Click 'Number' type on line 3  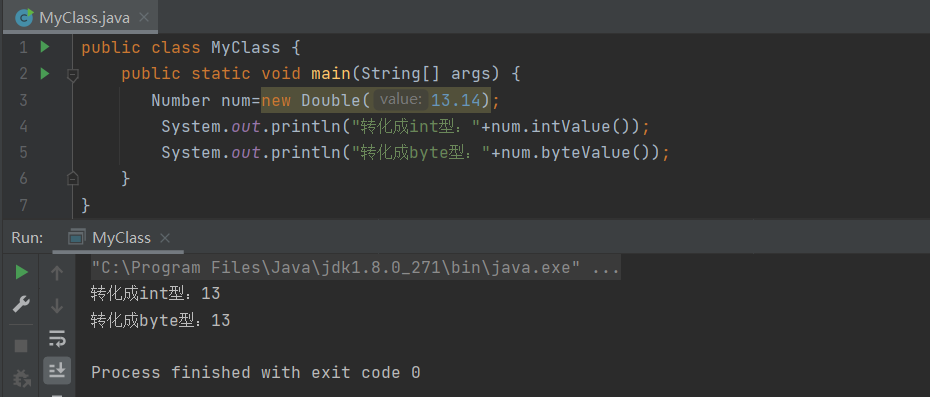pyautogui.click(x=181, y=100)
